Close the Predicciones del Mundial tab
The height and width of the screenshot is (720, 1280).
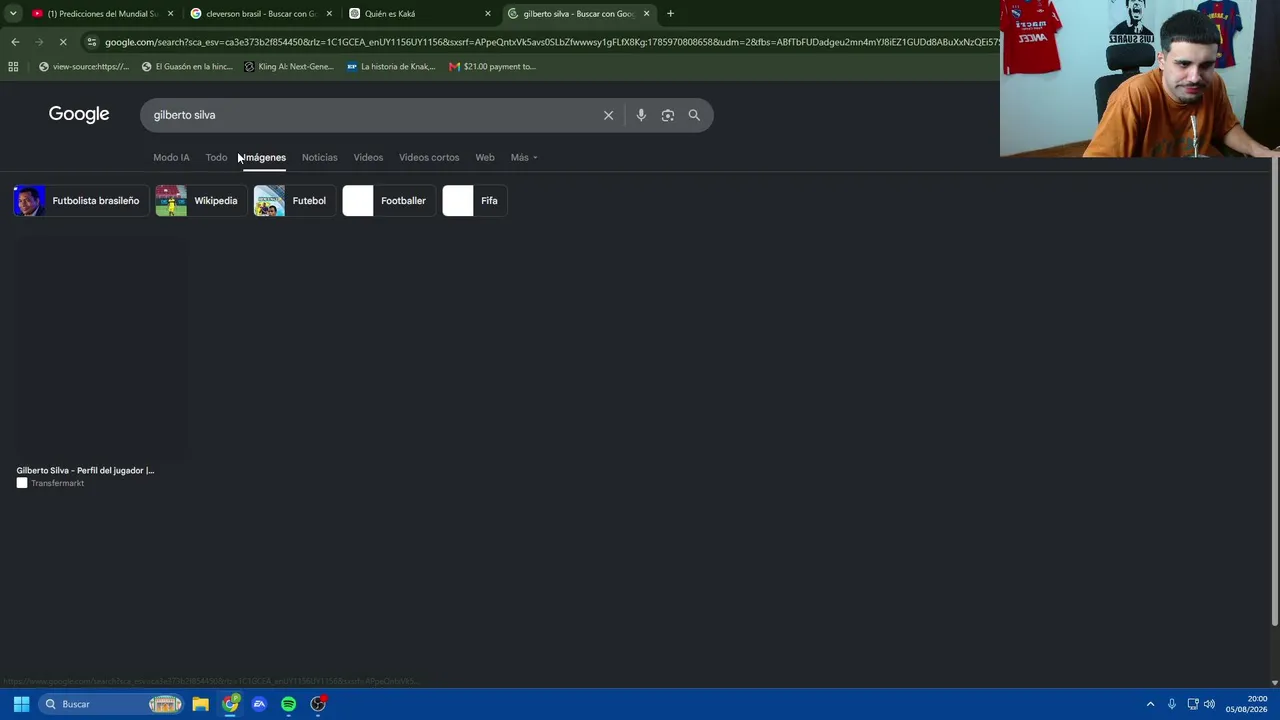point(170,14)
